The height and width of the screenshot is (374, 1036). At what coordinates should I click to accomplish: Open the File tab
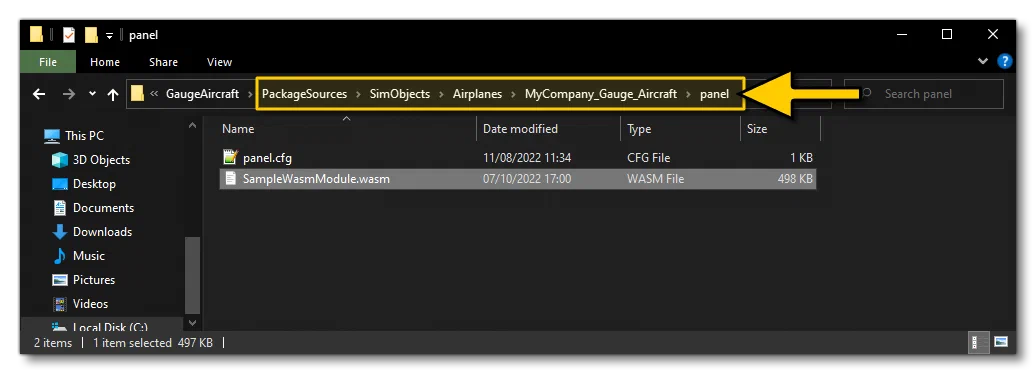point(48,62)
